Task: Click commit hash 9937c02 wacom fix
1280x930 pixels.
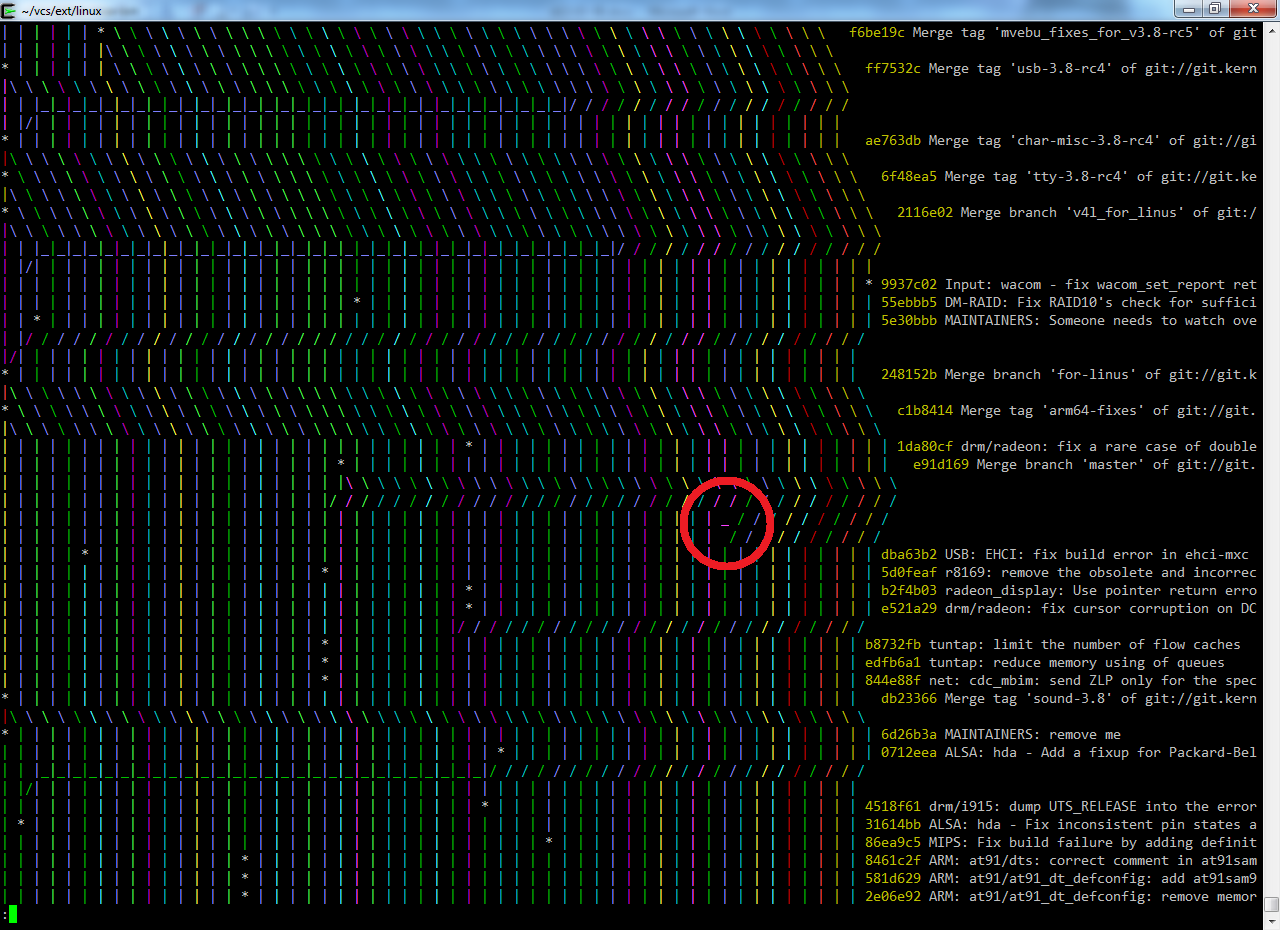Action: coord(909,284)
